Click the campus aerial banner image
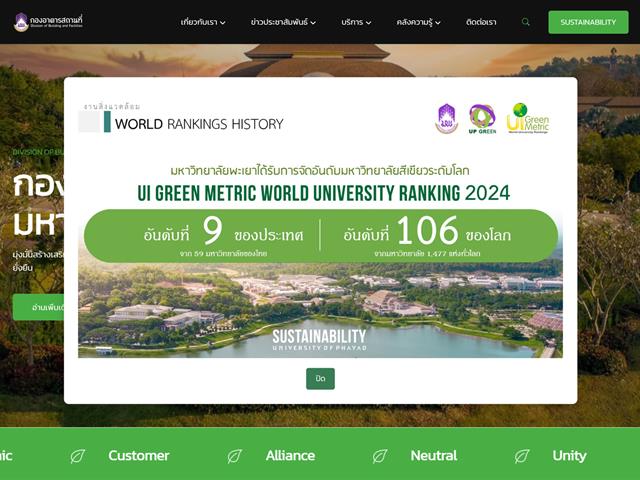This screenshot has width=640, height=480. pos(320,310)
